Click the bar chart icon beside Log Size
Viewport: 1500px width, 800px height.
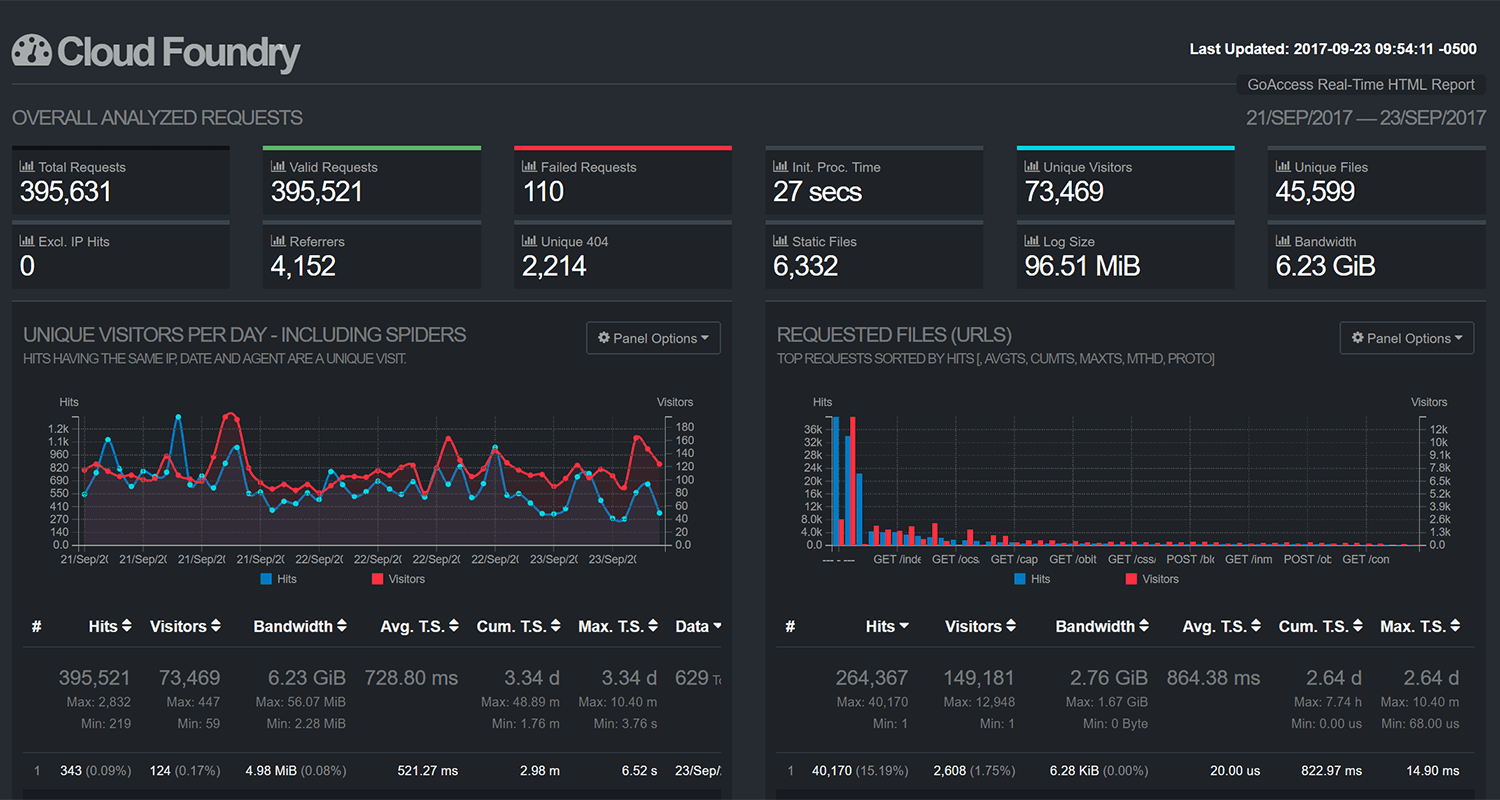click(x=1032, y=241)
